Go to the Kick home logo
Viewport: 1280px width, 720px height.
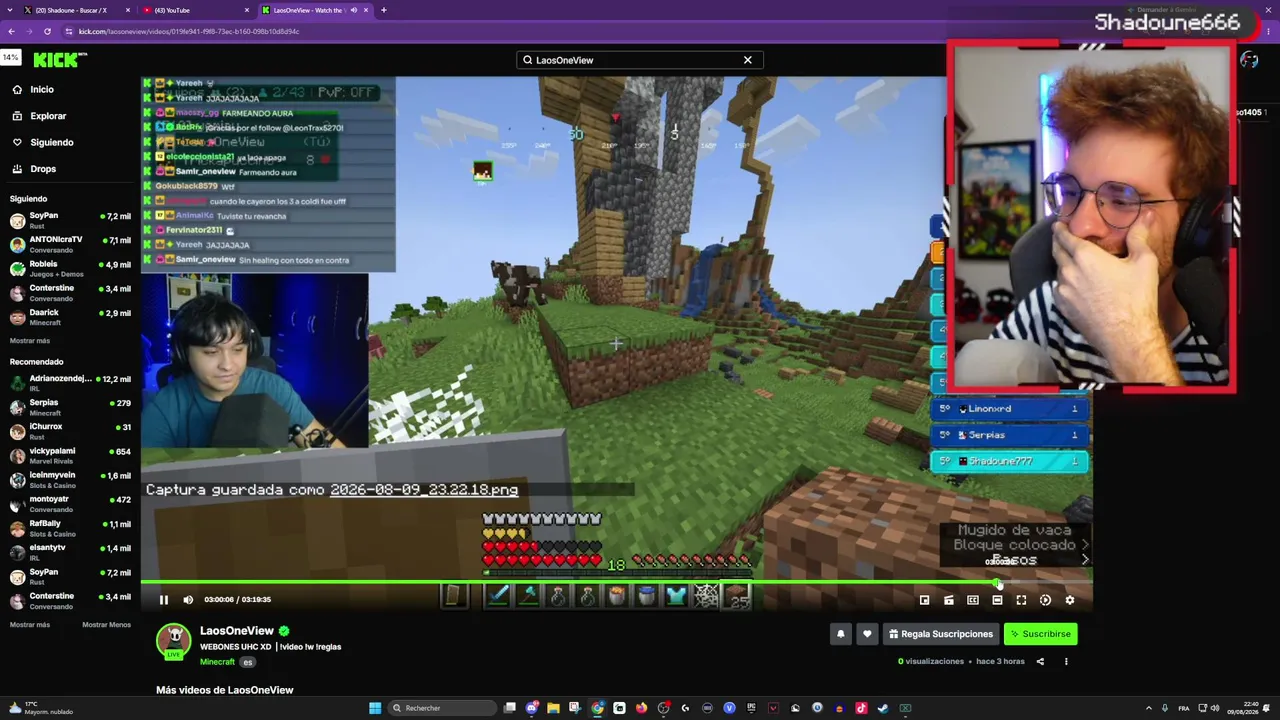click(x=60, y=60)
